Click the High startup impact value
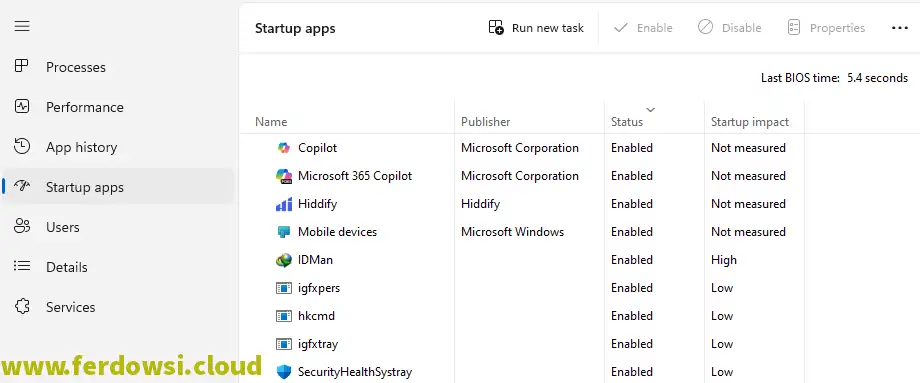920x383 pixels. 724,260
